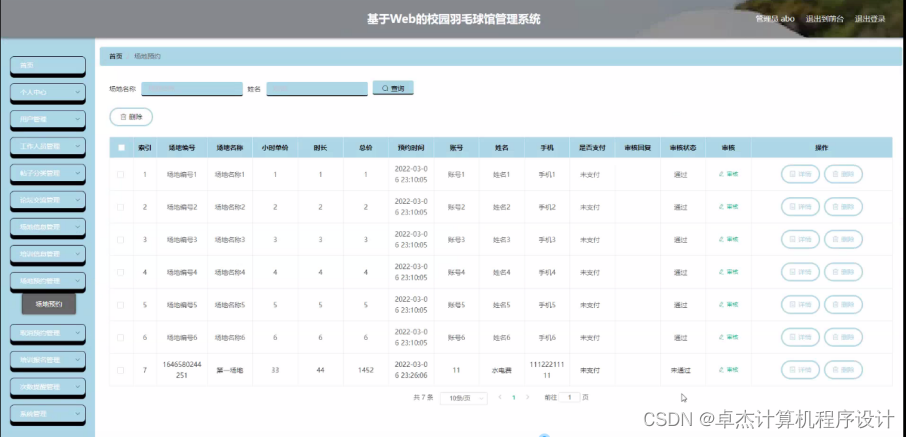Check the checkbox for row 7
The height and width of the screenshot is (438, 910).
[121, 370]
